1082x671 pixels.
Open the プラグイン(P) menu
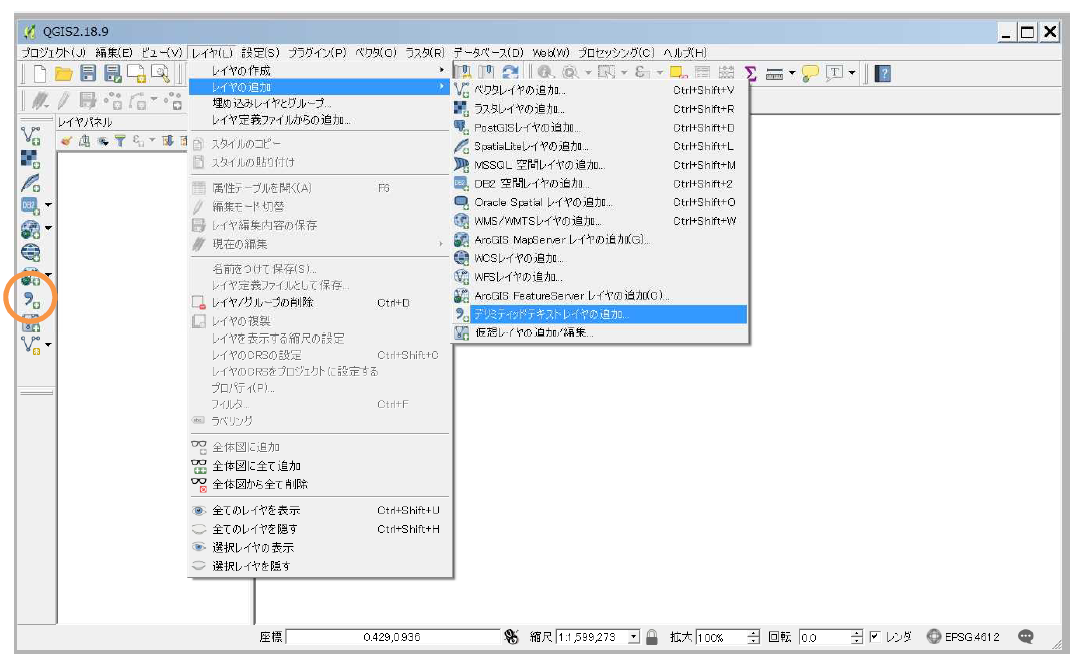pos(317,52)
